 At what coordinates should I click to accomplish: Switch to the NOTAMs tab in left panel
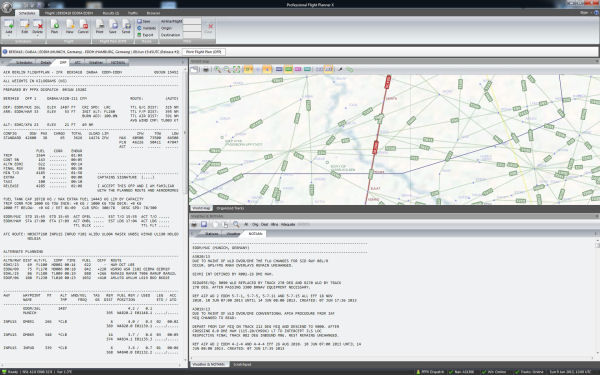tap(118, 62)
